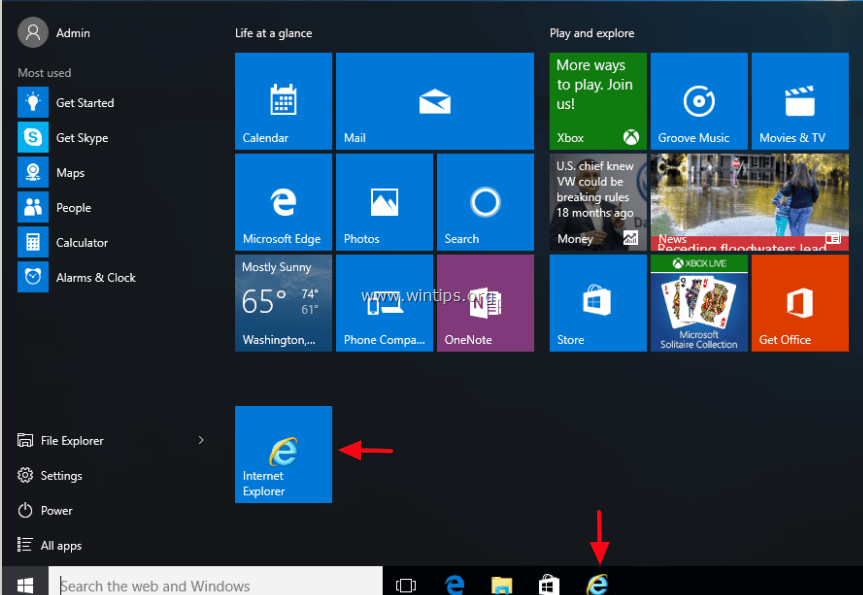Launch Internet Explorer from taskbar
This screenshot has height=595, width=863.
pyautogui.click(x=597, y=584)
